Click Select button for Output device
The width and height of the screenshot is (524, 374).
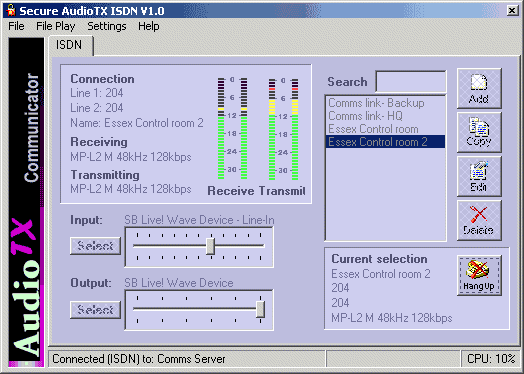click(95, 309)
